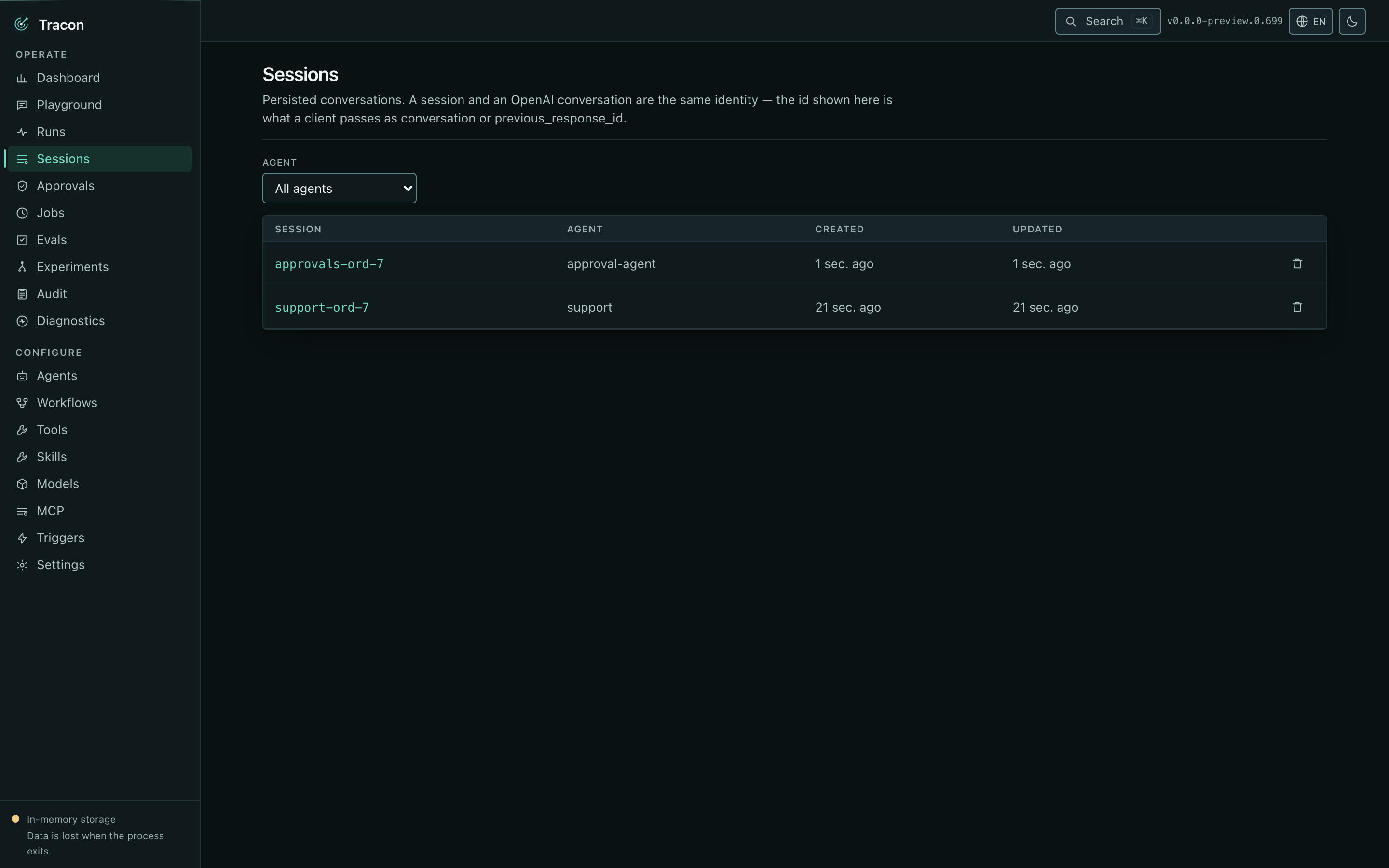Viewport: 1389px width, 868px height.
Task: Open the support-ord-7 session link
Action: point(321,307)
